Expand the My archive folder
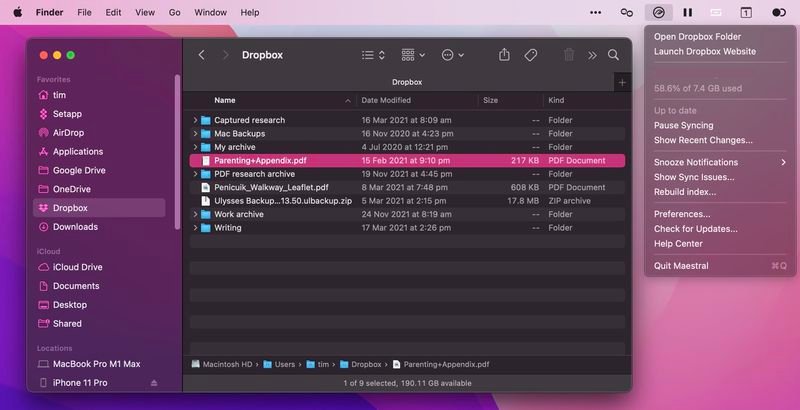This screenshot has height=410, width=800. (195, 147)
